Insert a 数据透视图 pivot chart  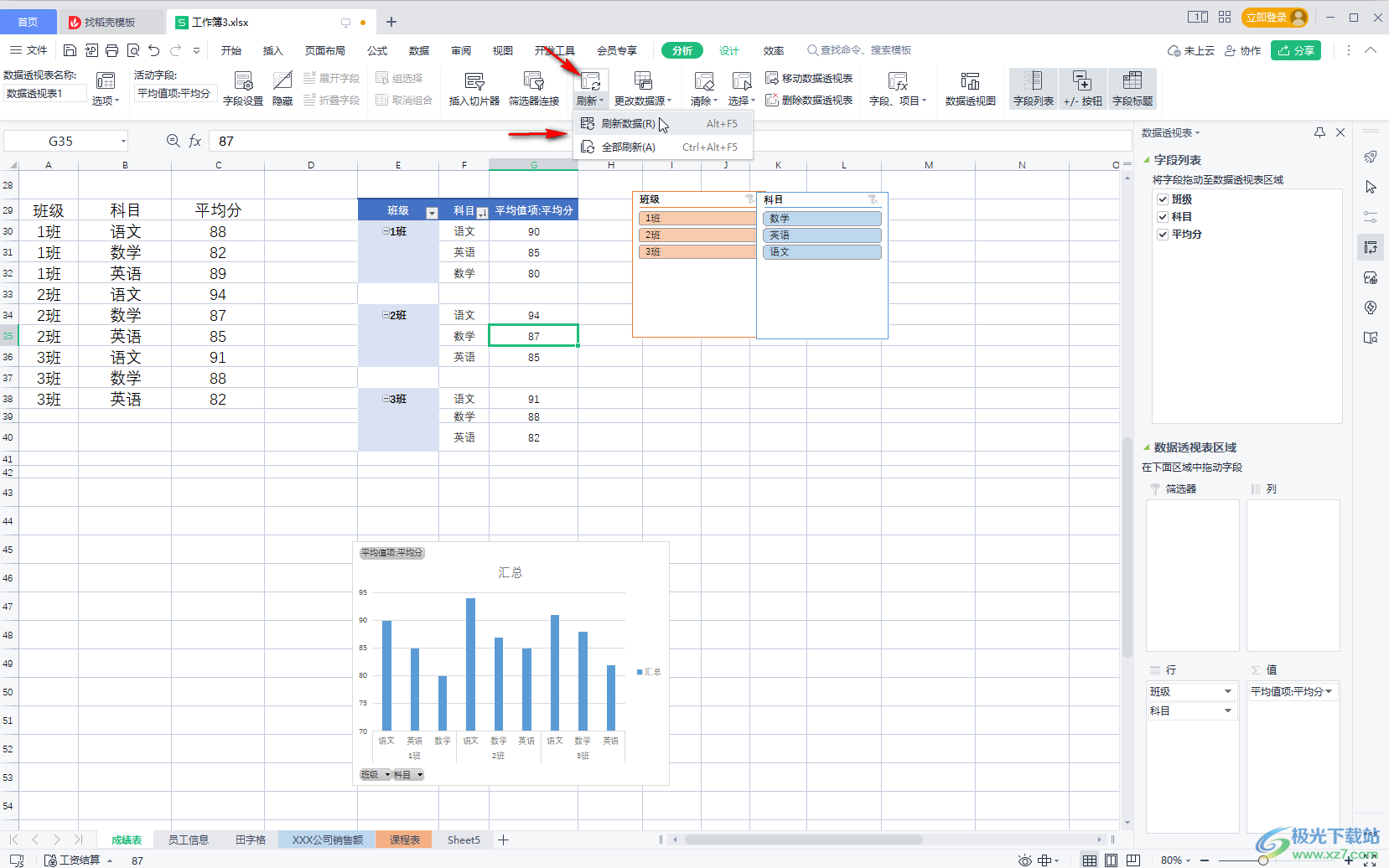point(971,88)
